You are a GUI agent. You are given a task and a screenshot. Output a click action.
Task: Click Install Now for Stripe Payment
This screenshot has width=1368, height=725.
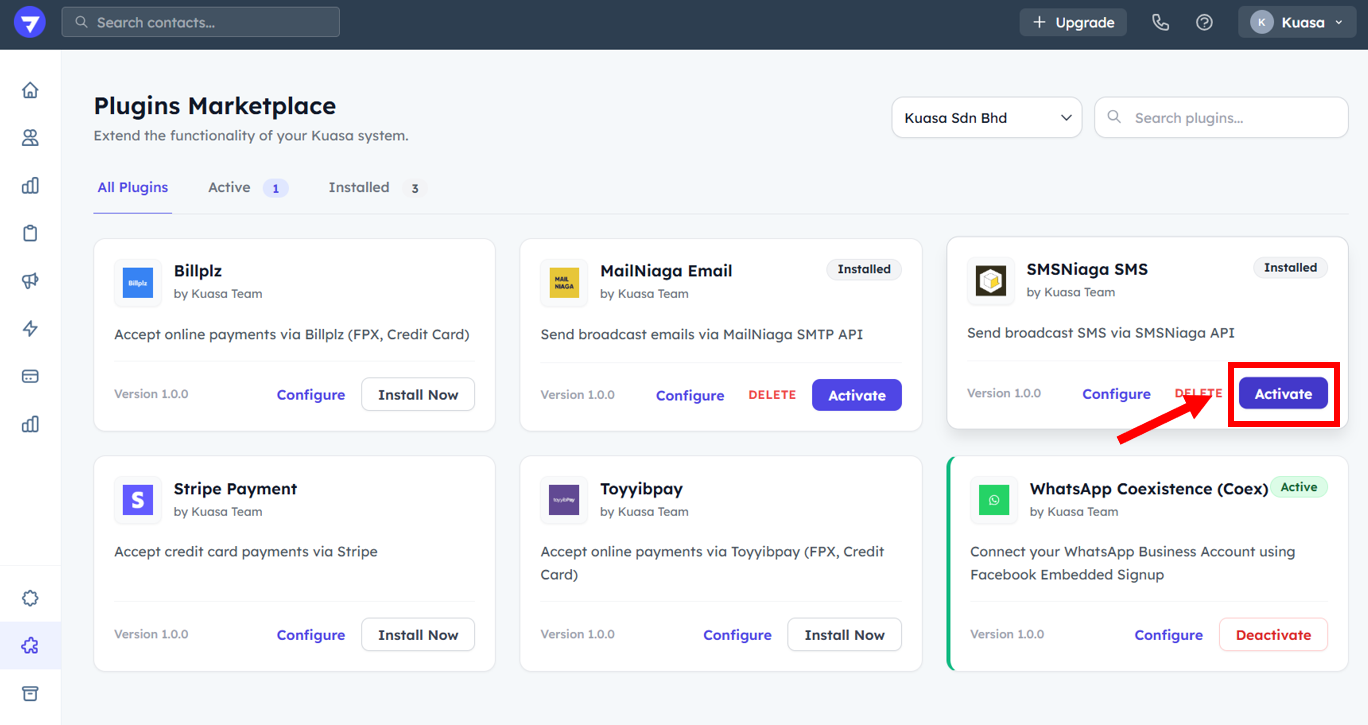coord(417,635)
